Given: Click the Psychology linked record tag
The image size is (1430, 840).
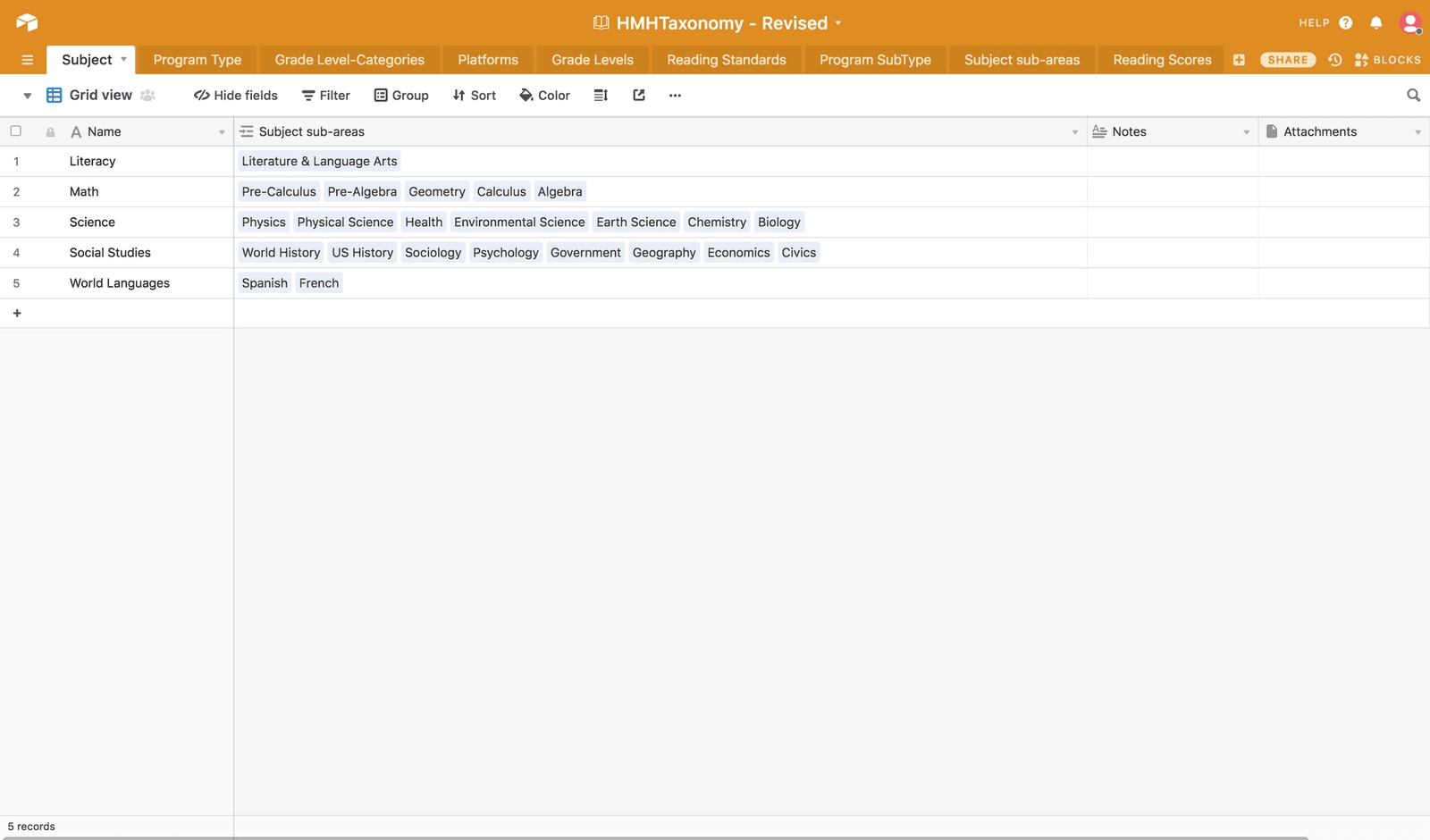Looking at the screenshot, I should 506,253.
